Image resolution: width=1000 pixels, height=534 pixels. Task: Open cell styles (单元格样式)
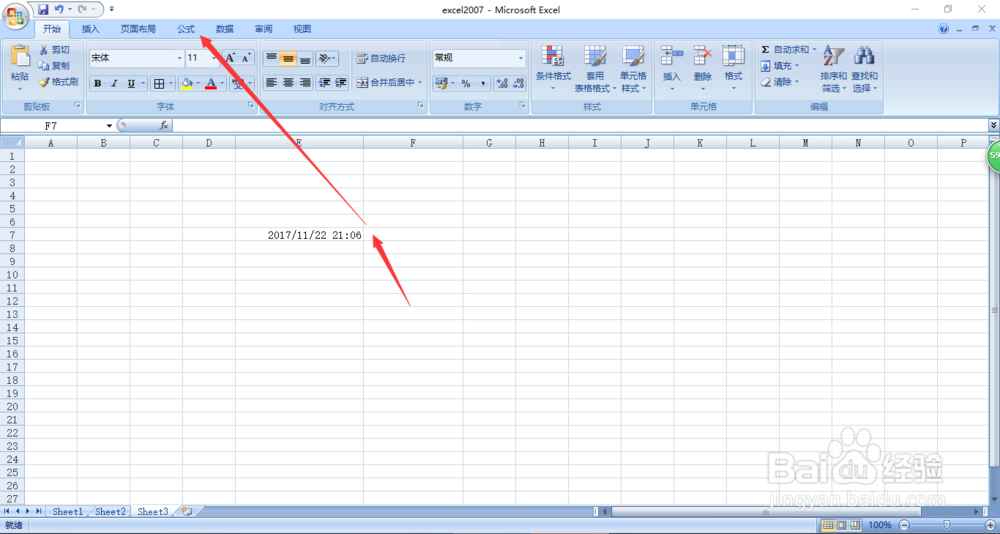coord(633,69)
